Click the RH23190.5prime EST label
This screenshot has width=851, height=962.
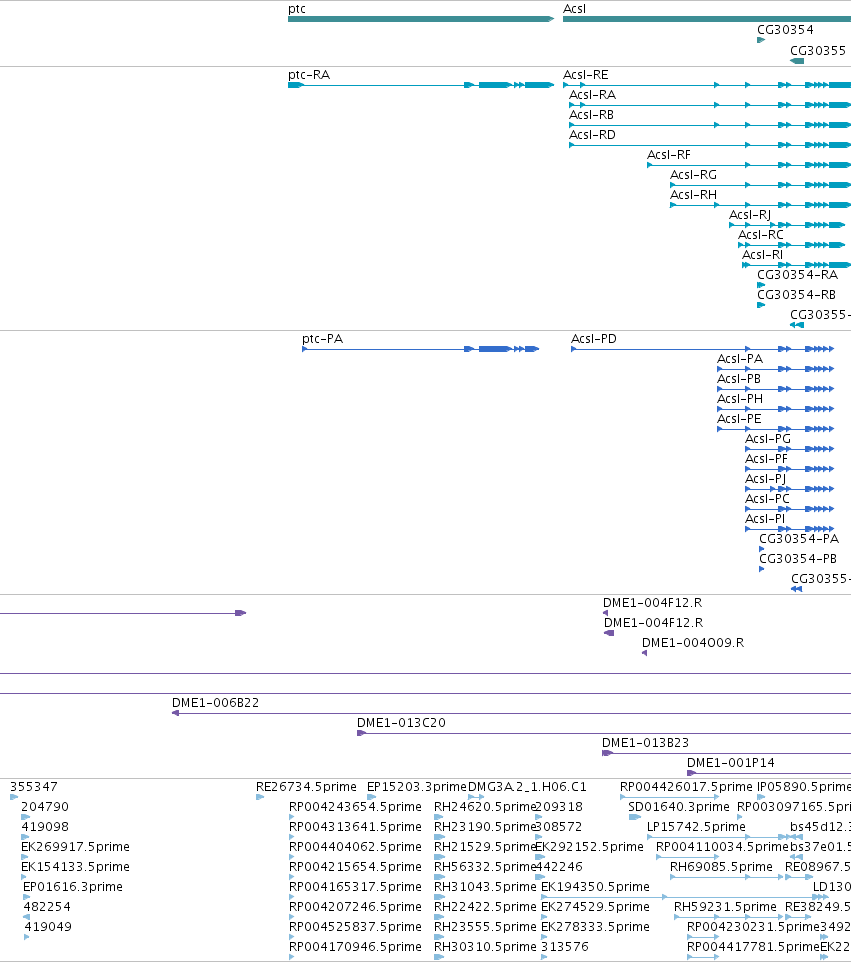point(485,826)
